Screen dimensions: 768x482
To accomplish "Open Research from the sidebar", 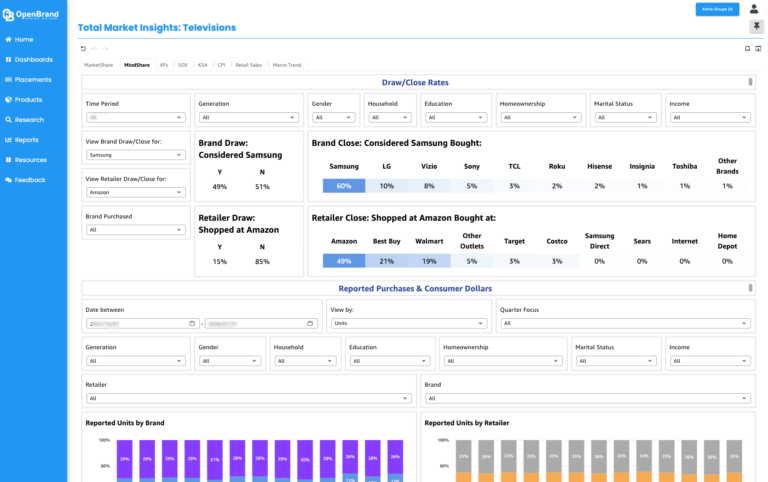I will 24,120.
